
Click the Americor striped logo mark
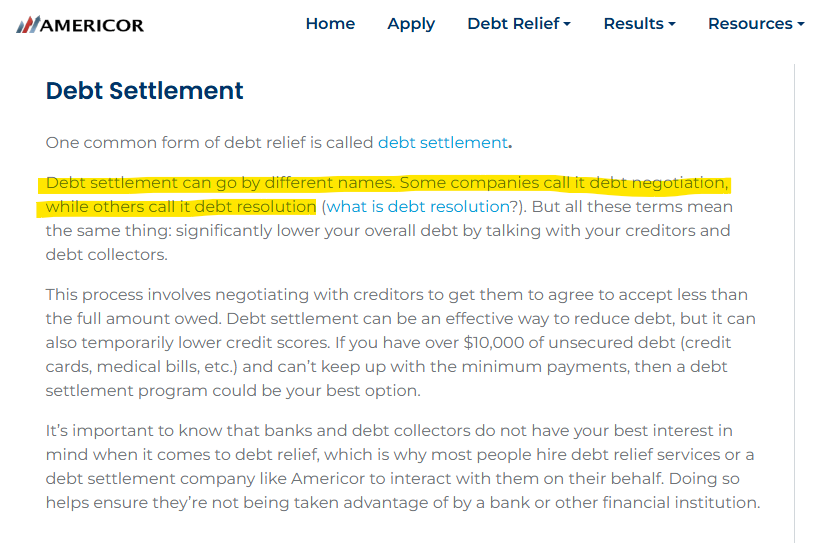click(28, 25)
